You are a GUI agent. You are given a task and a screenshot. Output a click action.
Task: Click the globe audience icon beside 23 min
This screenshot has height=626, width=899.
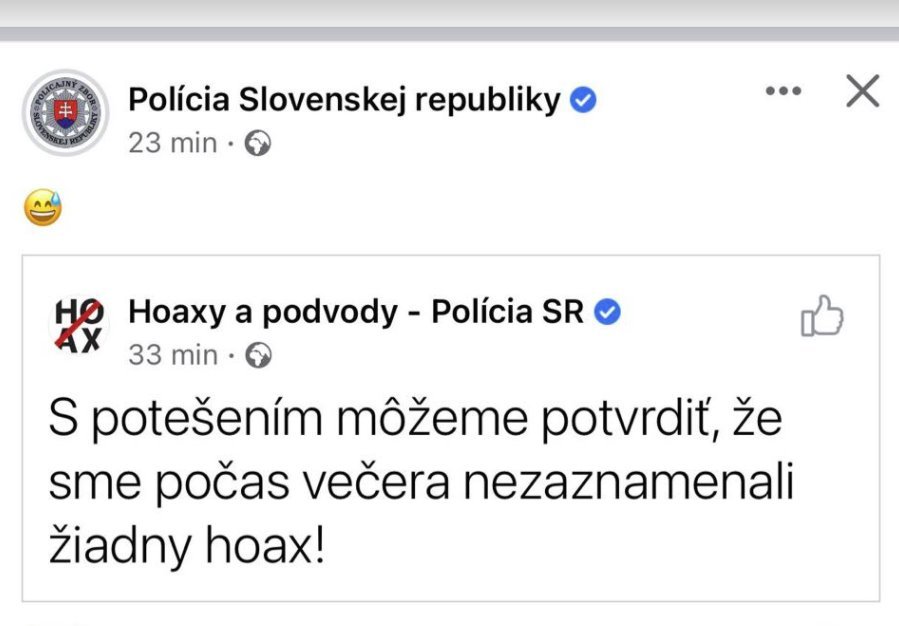pos(258,144)
